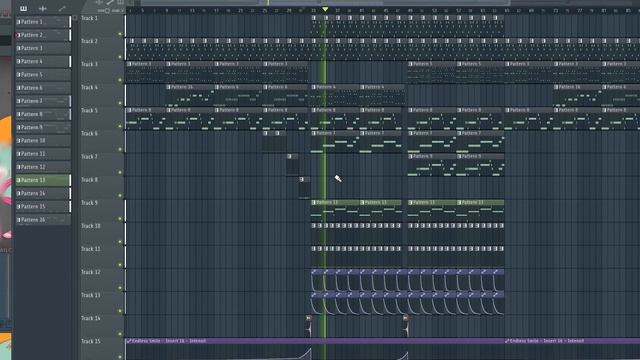Select Pattern 2 in the picker
The image size is (640, 360).
(43, 35)
